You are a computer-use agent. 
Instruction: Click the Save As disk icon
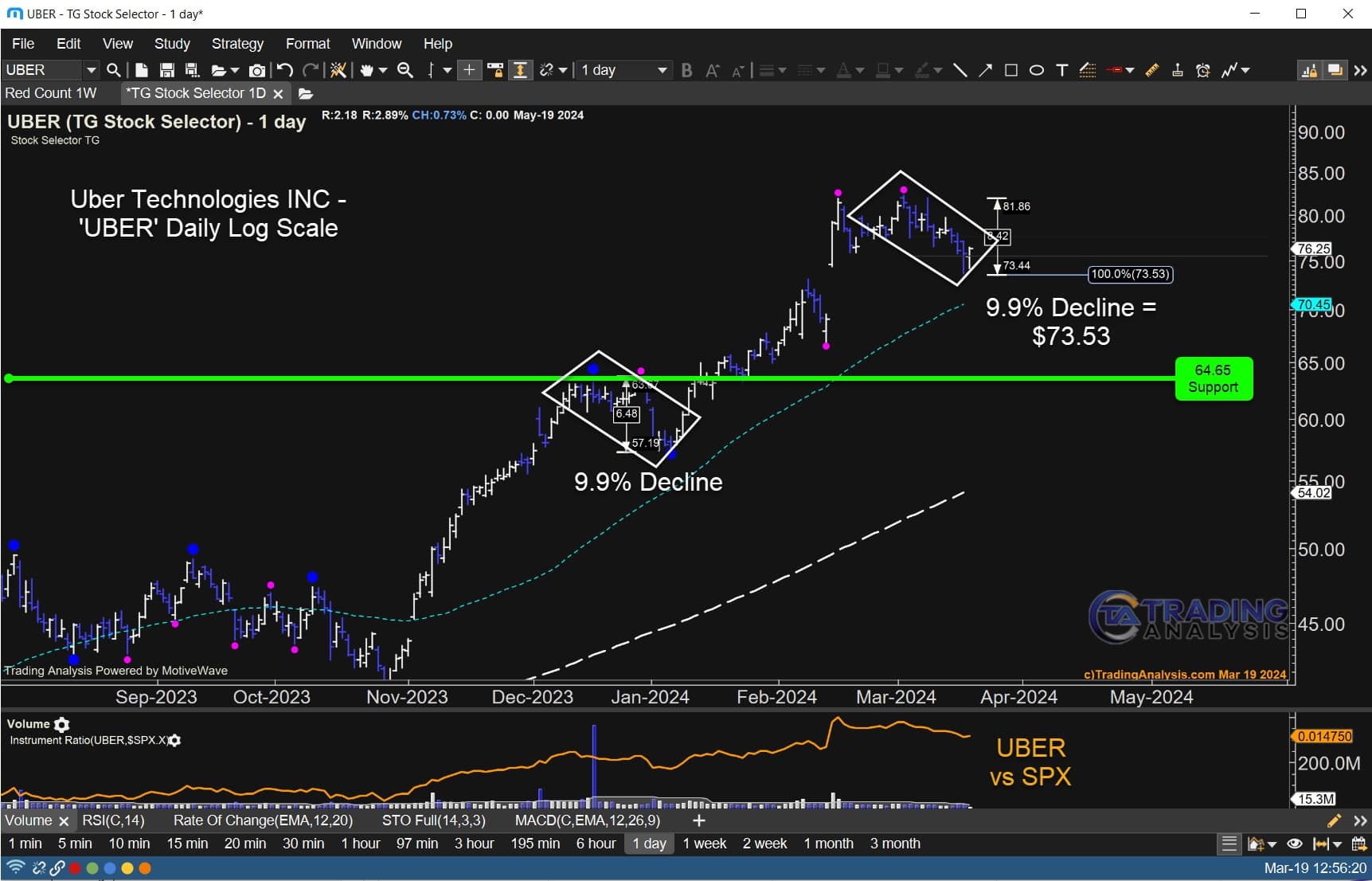pos(191,70)
